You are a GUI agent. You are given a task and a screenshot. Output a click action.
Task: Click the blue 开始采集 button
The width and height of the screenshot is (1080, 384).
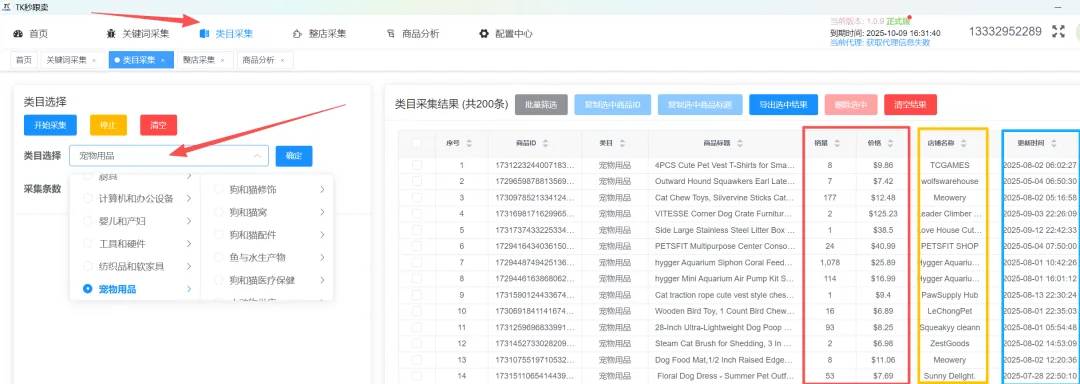click(x=50, y=125)
